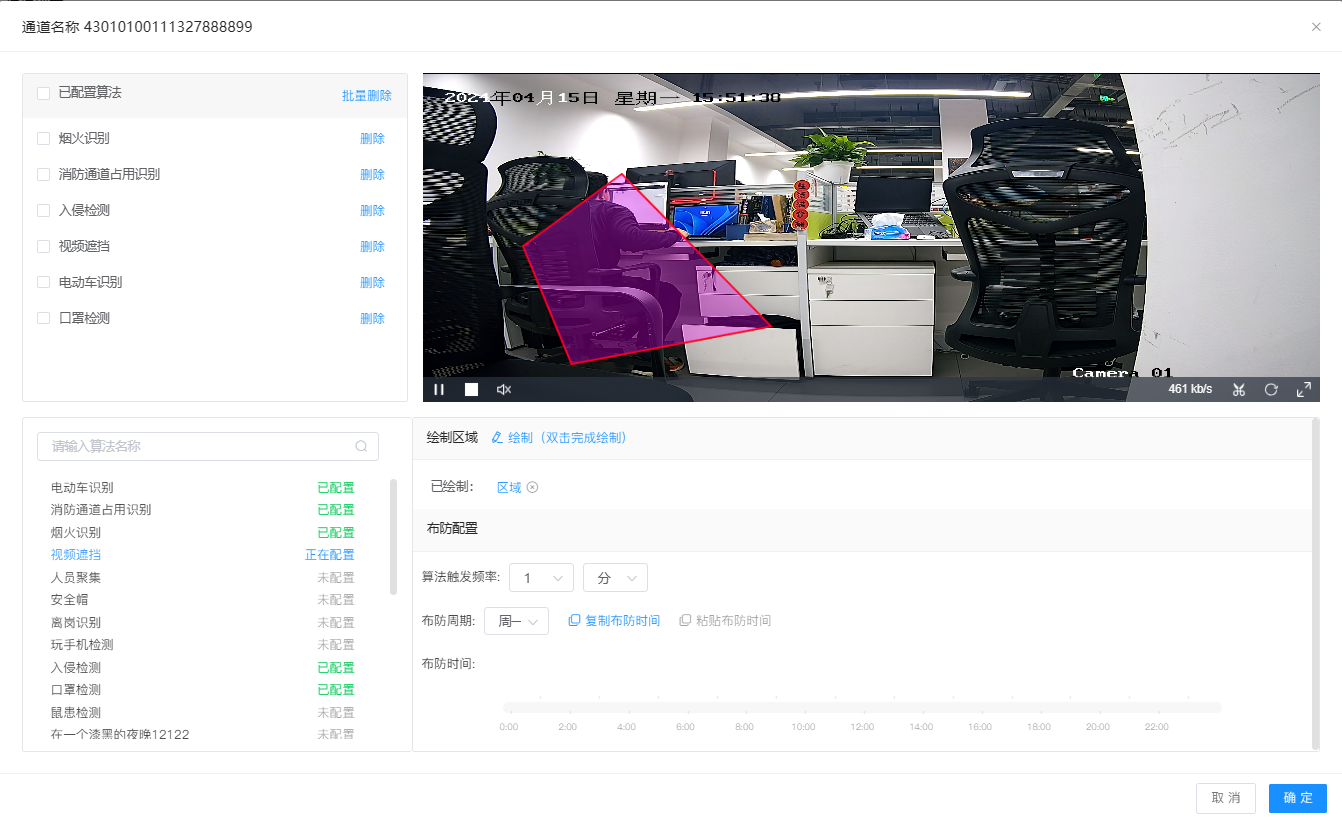Tick the 消防通道占用识别 checkbox

click(43, 175)
